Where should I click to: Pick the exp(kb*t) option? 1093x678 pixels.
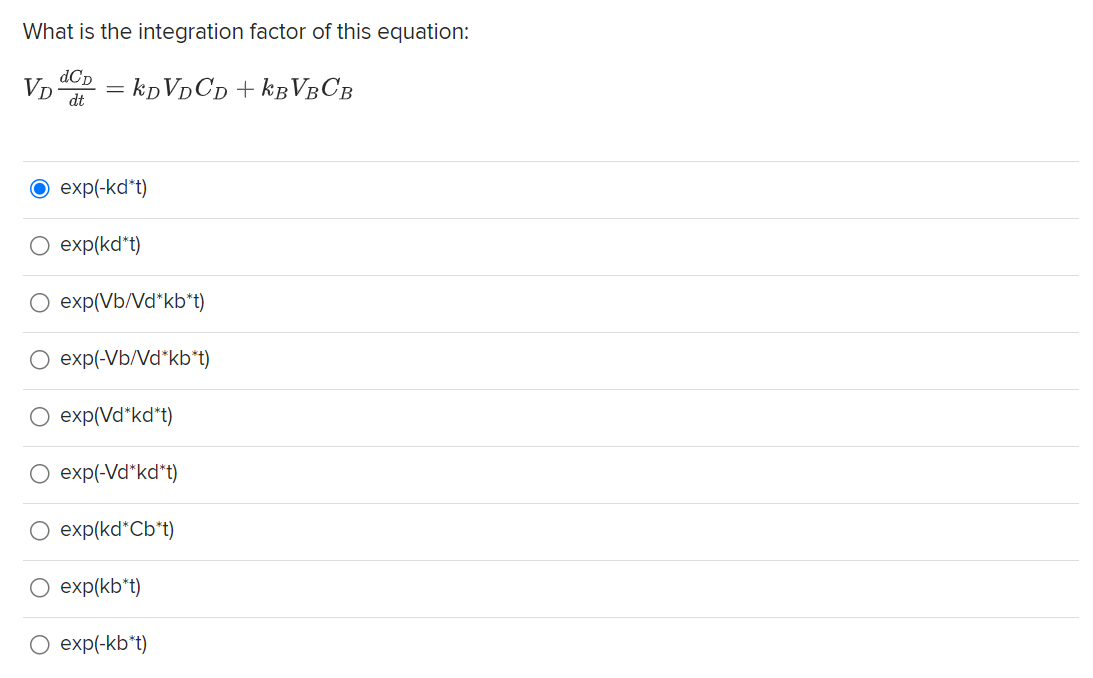click(x=40, y=587)
